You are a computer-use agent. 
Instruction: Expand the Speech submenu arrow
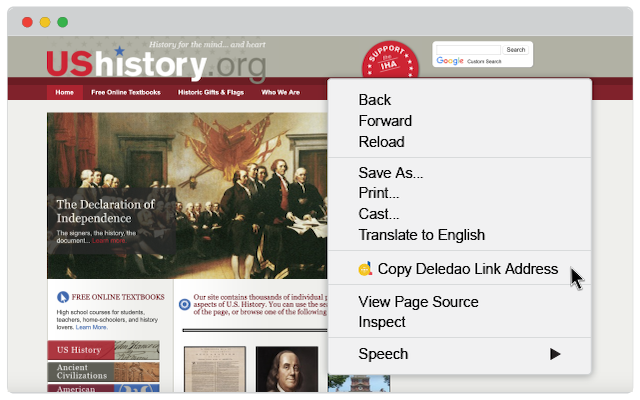coord(555,354)
